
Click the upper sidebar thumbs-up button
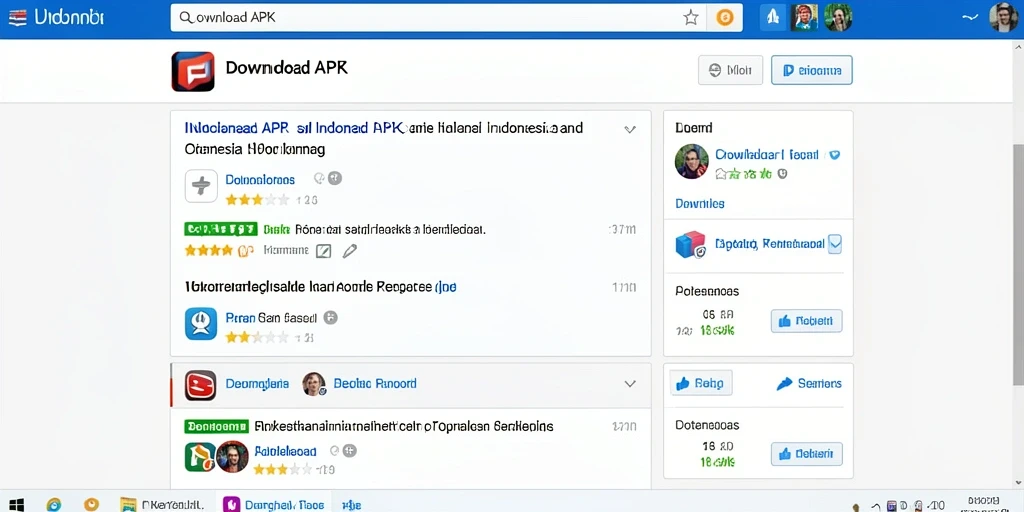[807, 321]
